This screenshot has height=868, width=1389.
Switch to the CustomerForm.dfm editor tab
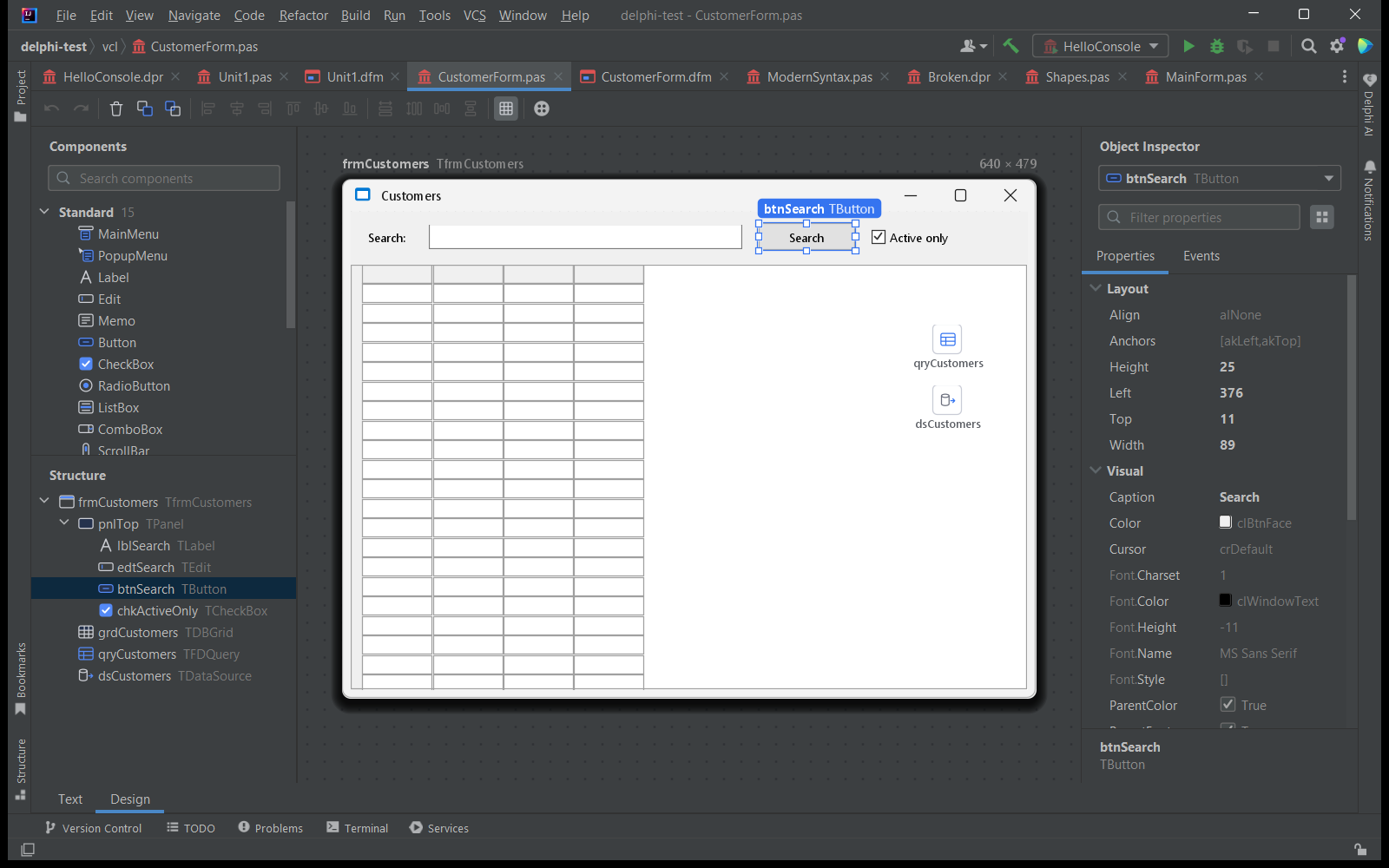[x=656, y=76]
